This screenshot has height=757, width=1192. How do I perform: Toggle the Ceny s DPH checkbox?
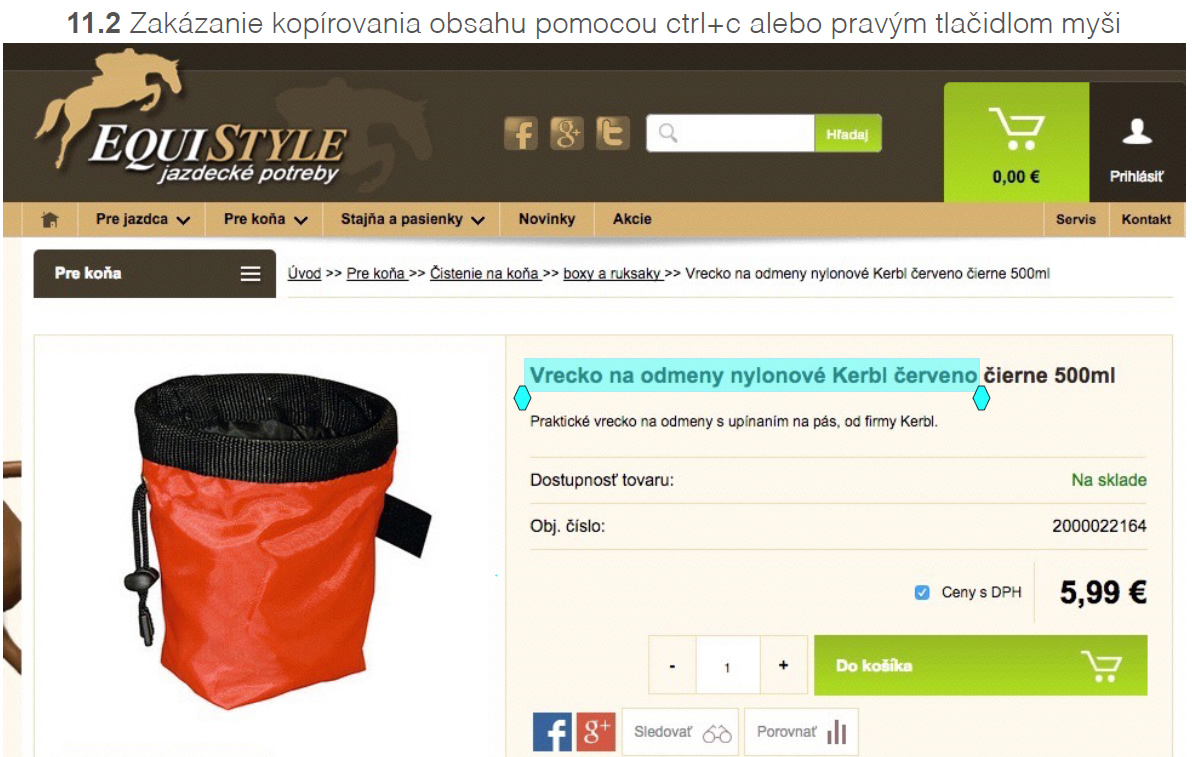point(921,592)
